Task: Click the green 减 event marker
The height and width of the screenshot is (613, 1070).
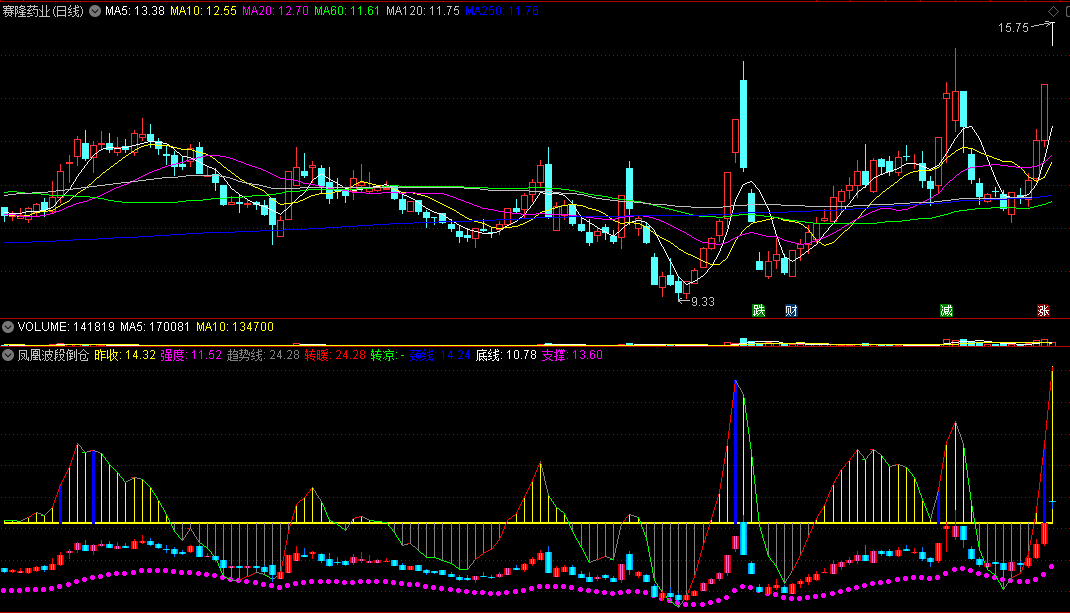Action: click(x=946, y=311)
